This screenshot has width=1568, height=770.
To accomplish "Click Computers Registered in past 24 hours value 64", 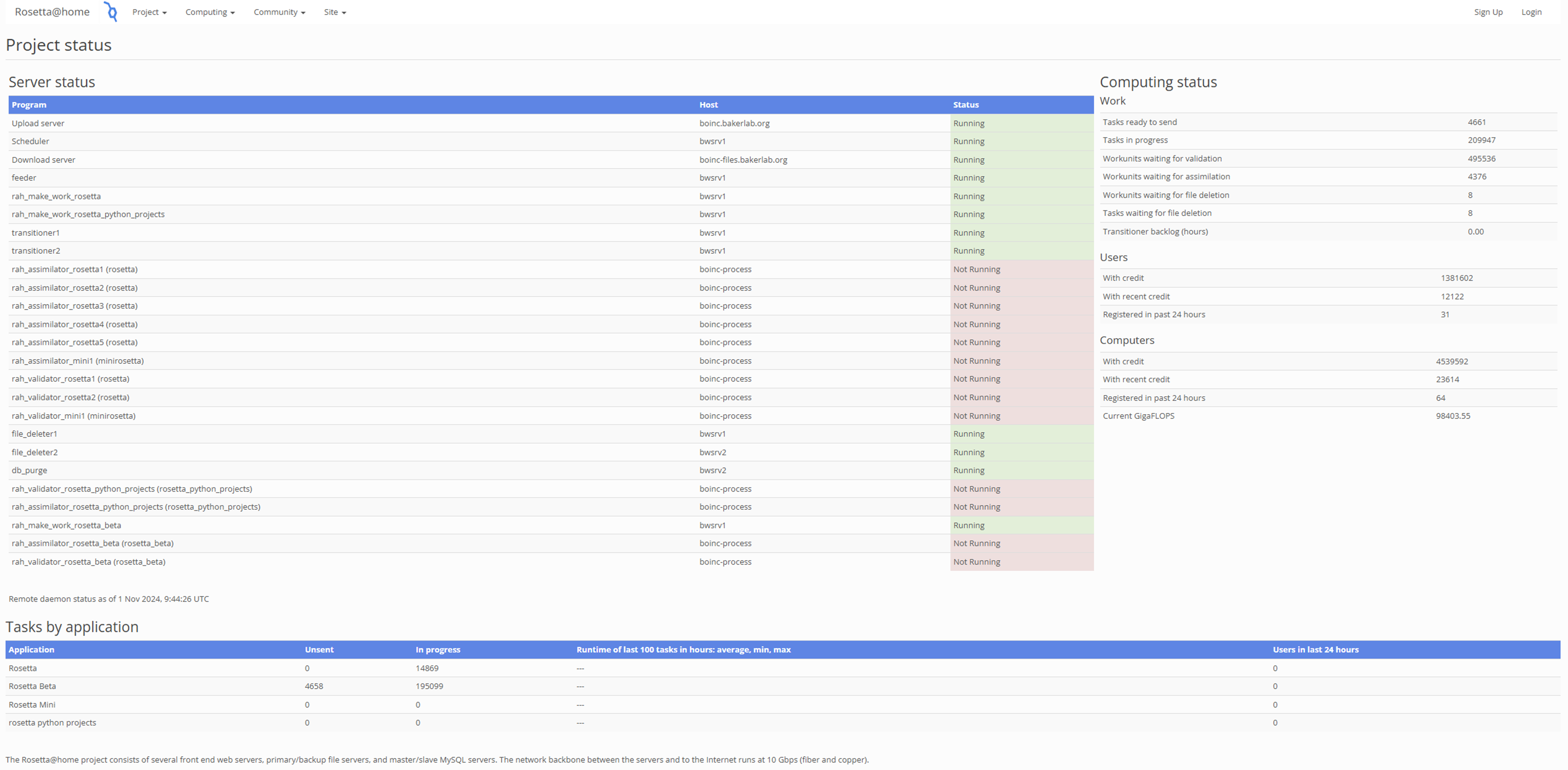I will click(1440, 398).
